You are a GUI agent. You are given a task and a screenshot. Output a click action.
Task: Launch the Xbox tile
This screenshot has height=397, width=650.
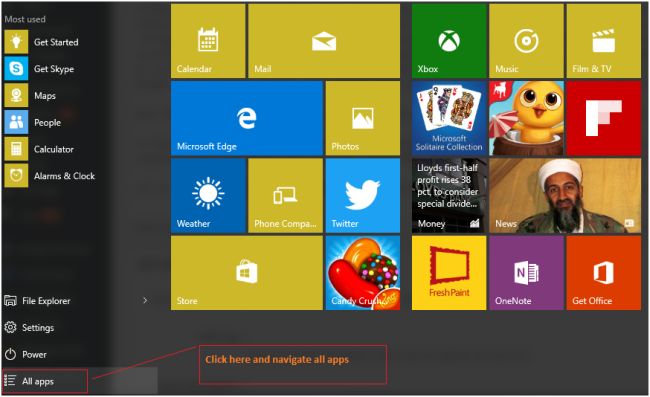449,41
